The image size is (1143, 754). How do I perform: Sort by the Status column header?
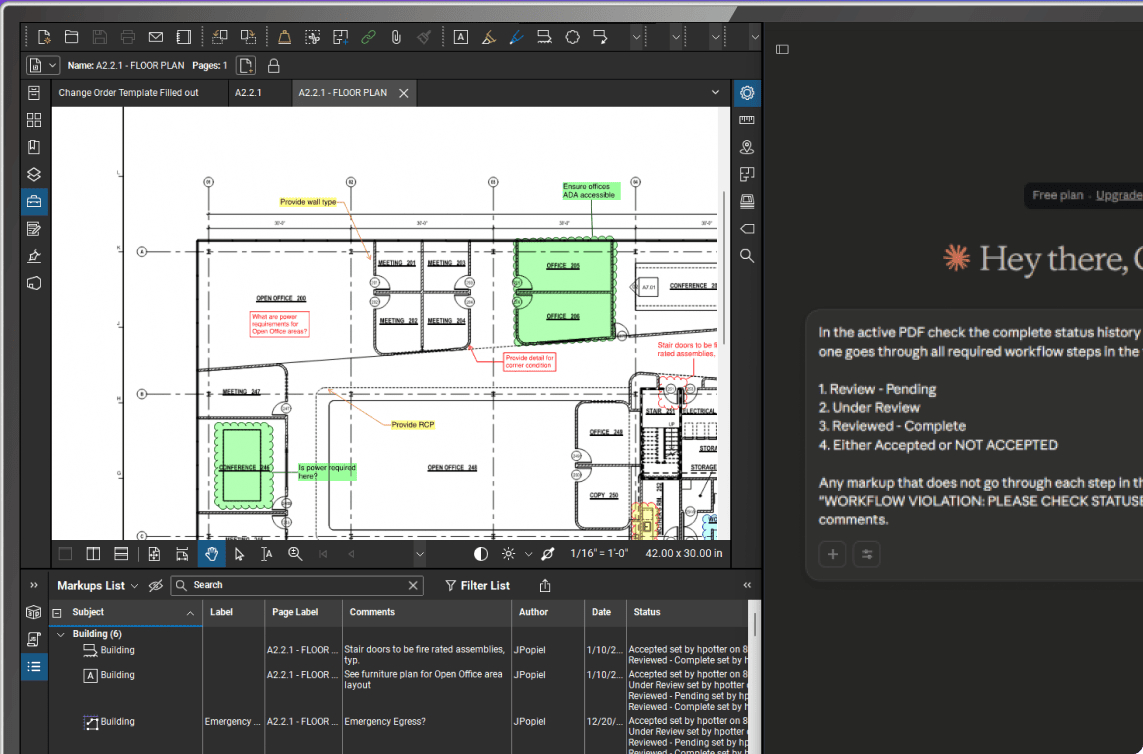687,613
